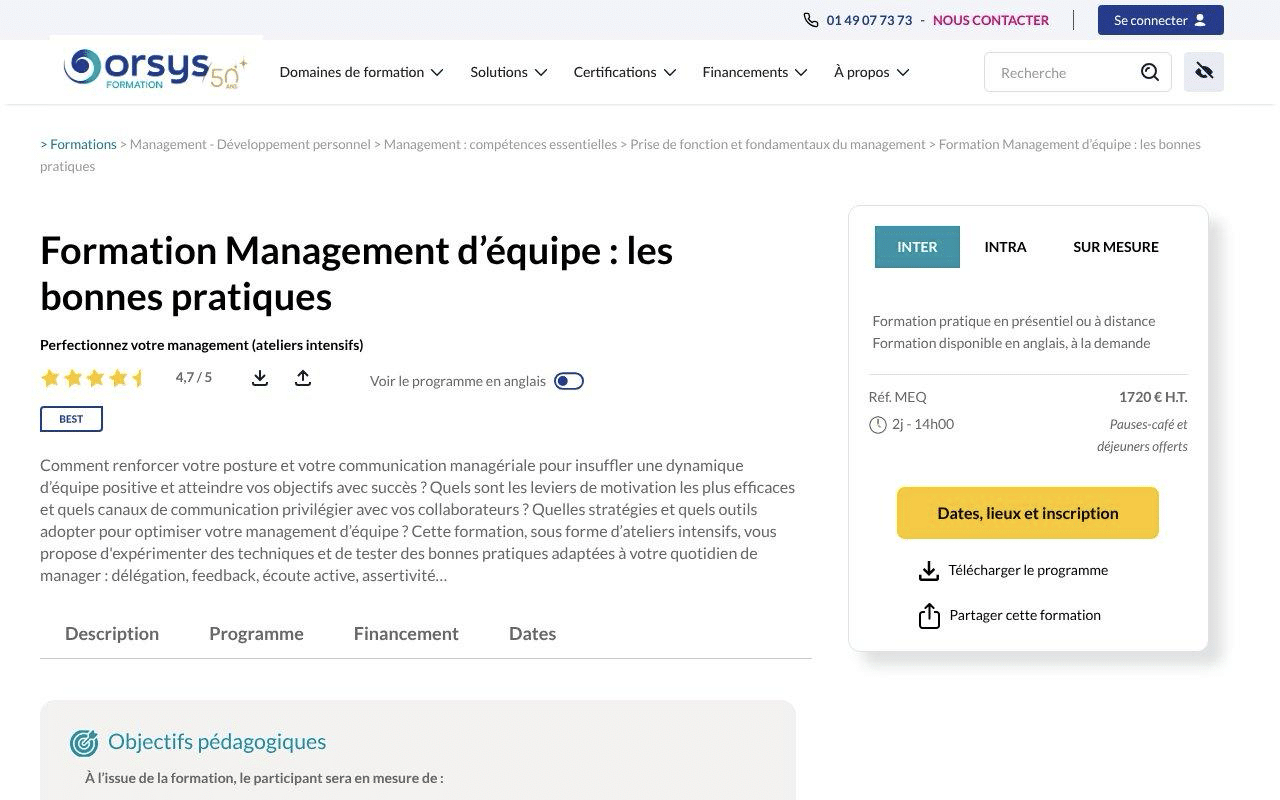Viewport: 1280px width, 800px height.
Task: Click the clock icon next to 2j - 14h00
Action: (x=878, y=425)
